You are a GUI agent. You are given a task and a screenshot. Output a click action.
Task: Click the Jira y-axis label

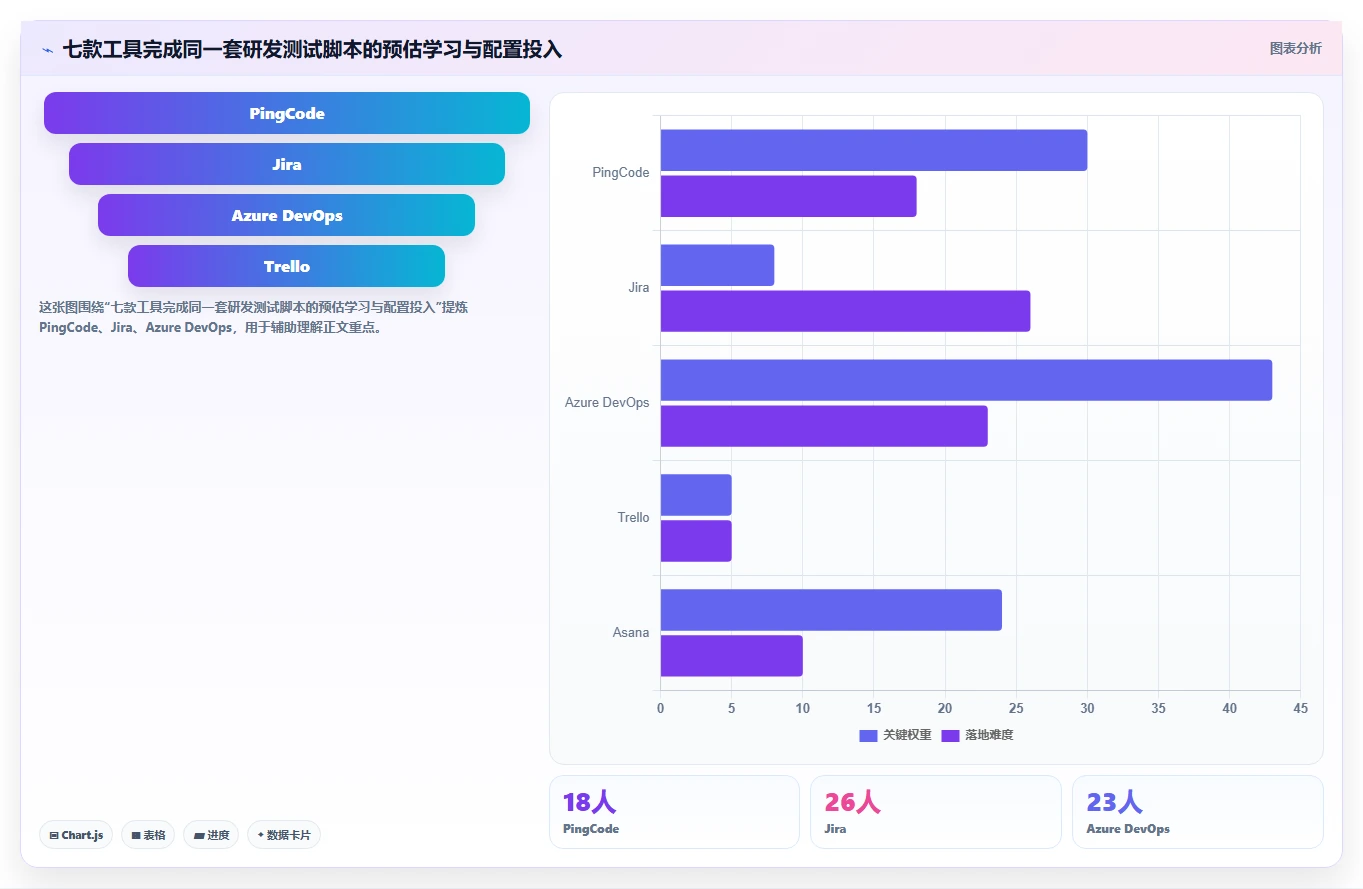[x=639, y=288]
